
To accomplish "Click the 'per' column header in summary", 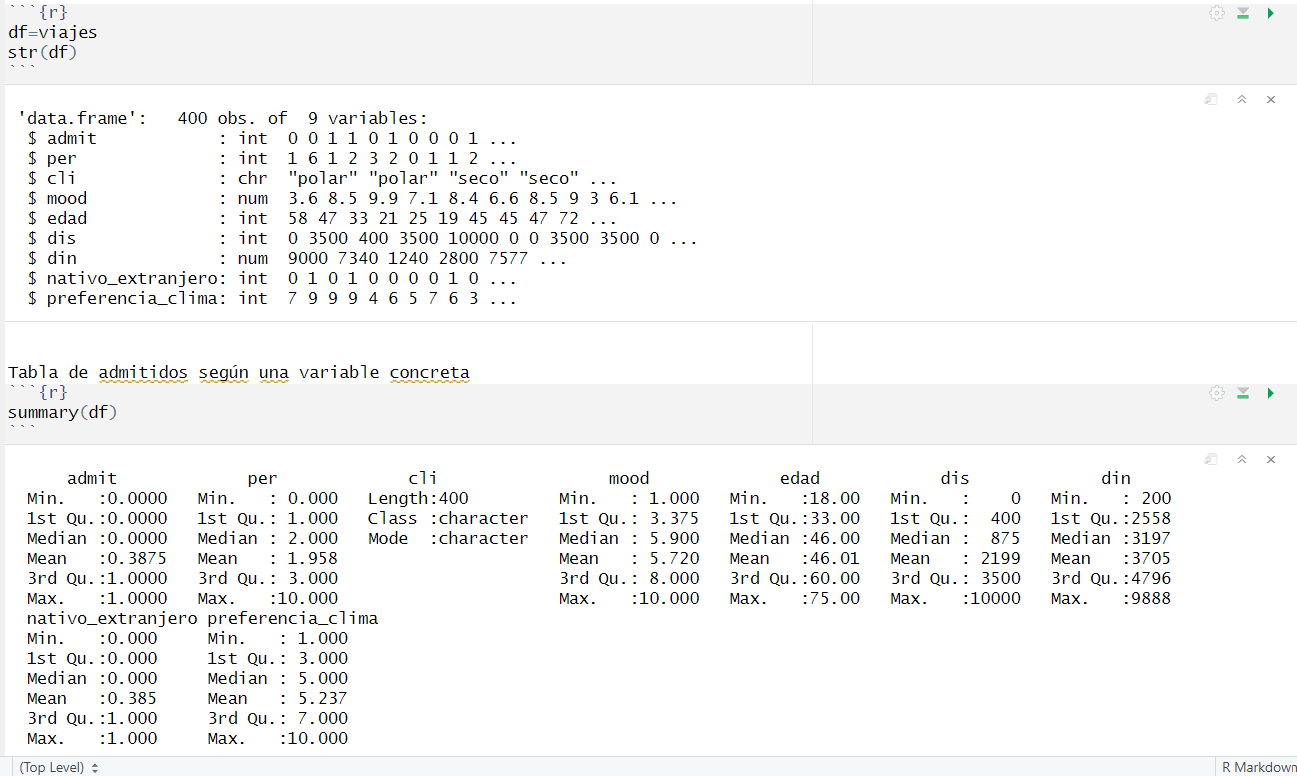I will tap(262, 478).
